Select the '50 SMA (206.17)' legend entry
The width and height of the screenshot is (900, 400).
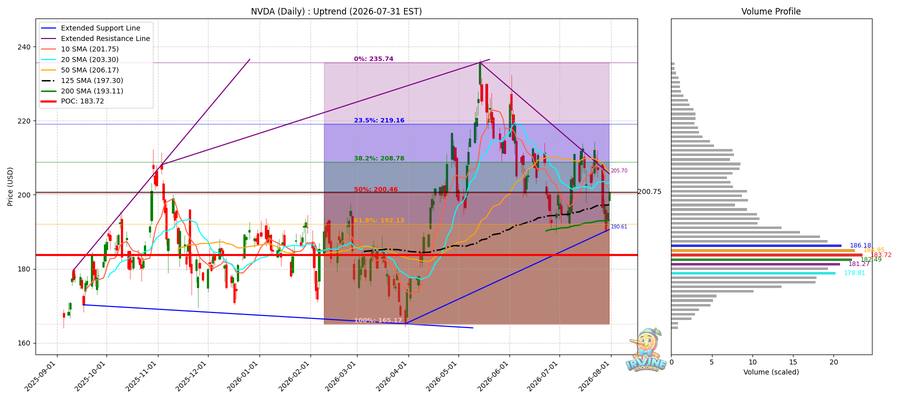pyautogui.click(x=90, y=70)
